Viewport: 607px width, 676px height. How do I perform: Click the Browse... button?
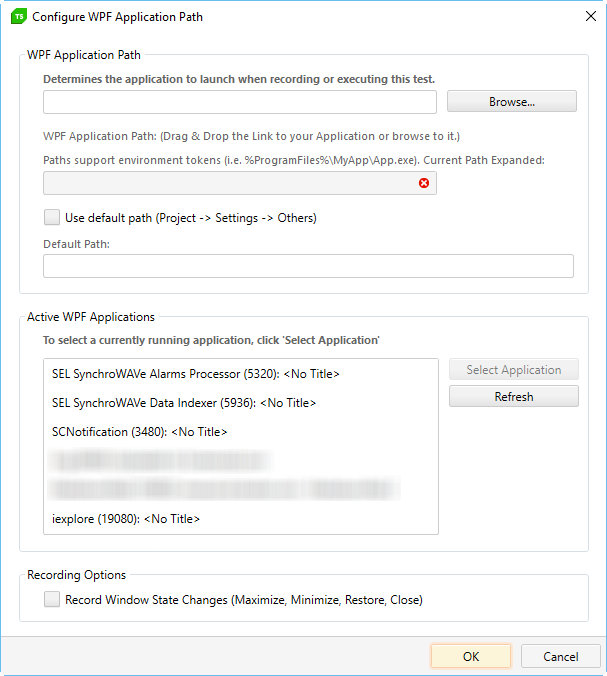512,101
